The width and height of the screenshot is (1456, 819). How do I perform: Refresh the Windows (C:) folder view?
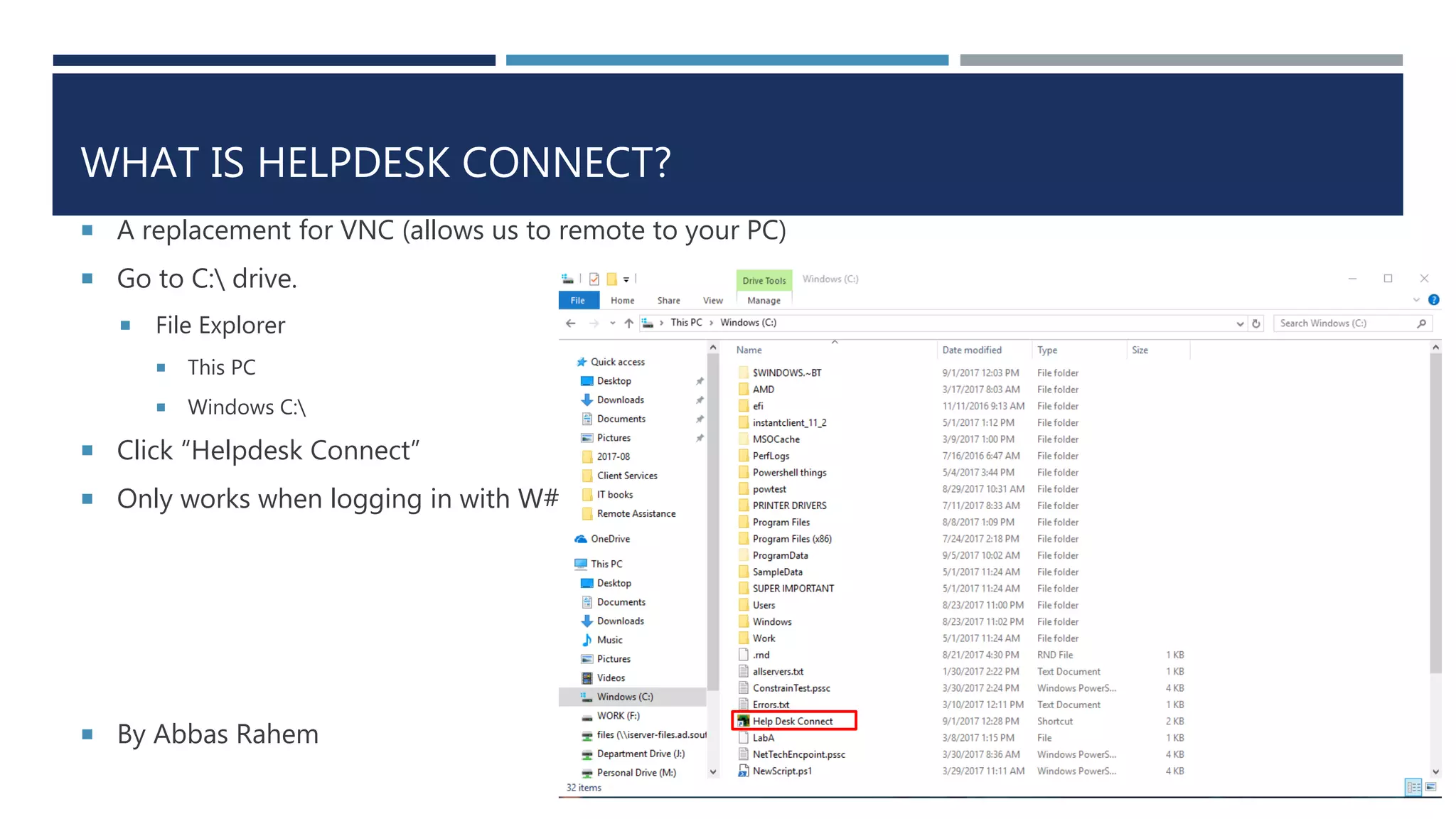pyautogui.click(x=1256, y=323)
